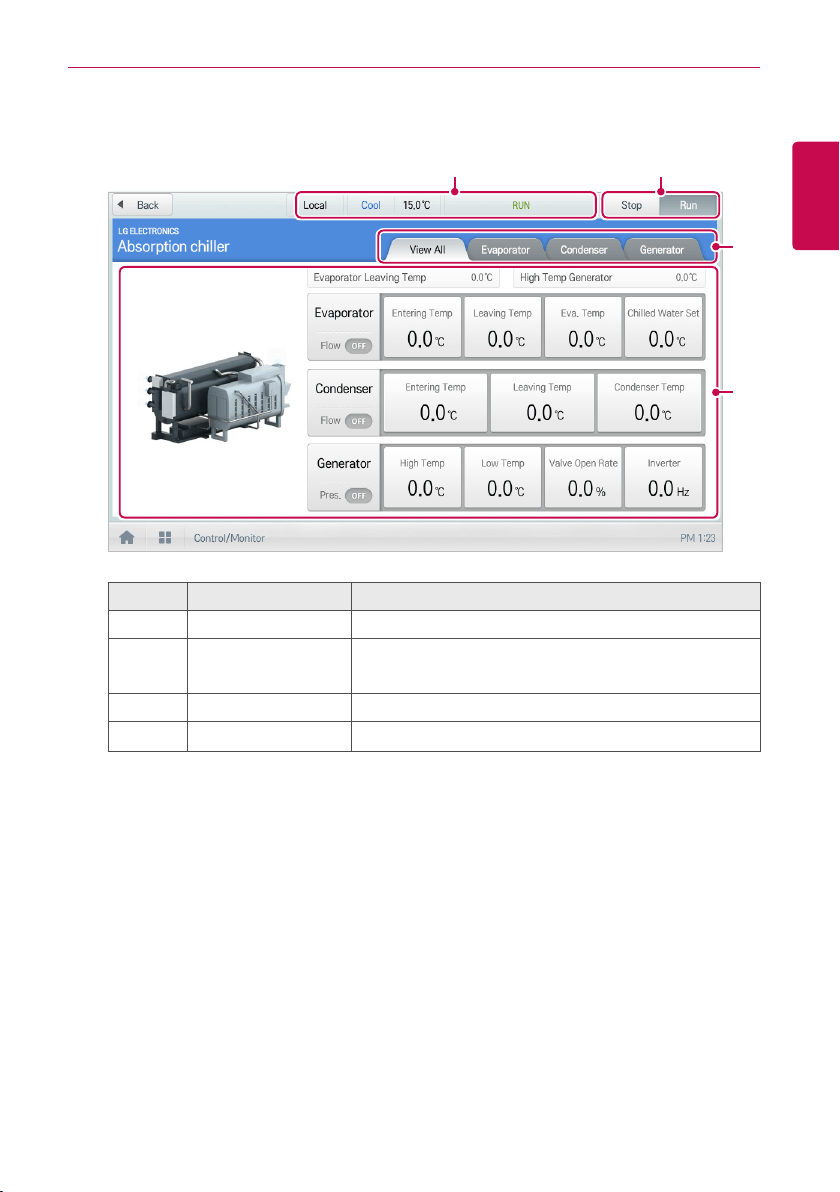
Task: Click the LG ELECTRONICS label
Action: pyautogui.click(x=148, y=231)
